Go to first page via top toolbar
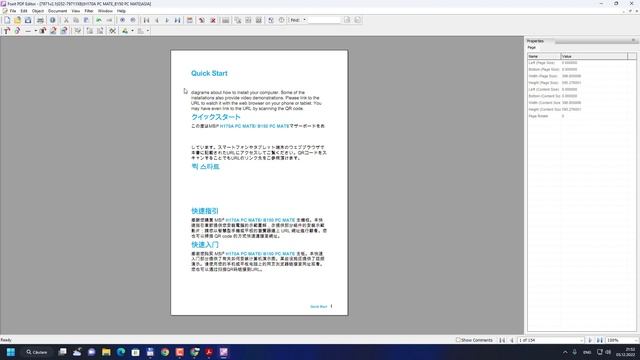Viewport: 640px width, 360px height. 146,20
